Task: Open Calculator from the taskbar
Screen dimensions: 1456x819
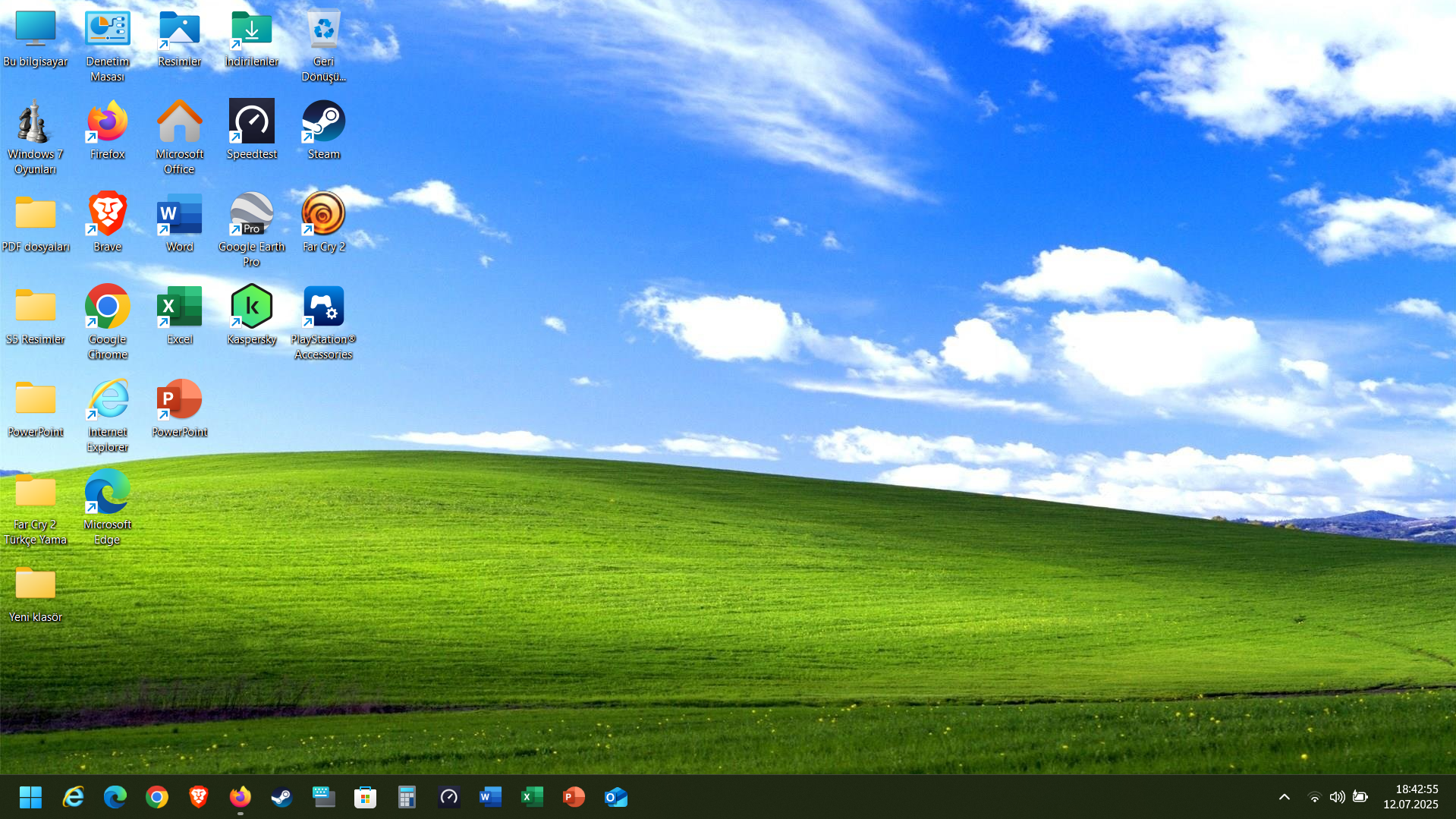Action: click(407, 797)
